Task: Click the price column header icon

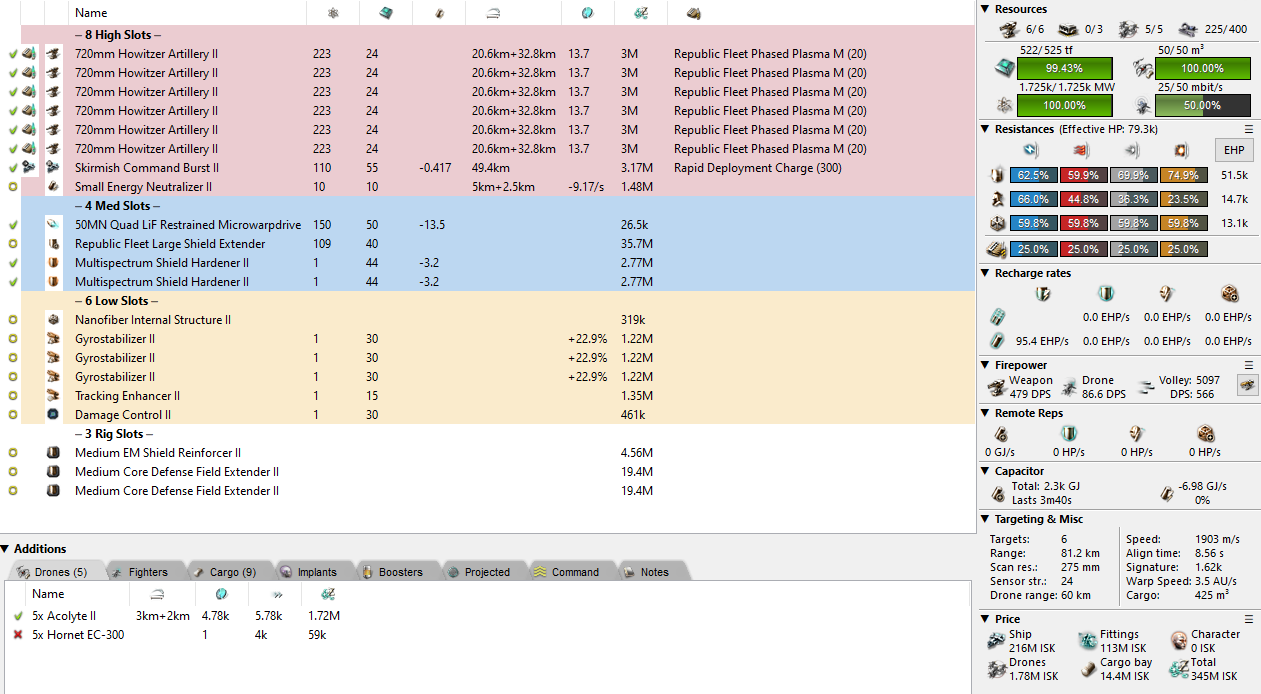Action: tap(641, 13)
